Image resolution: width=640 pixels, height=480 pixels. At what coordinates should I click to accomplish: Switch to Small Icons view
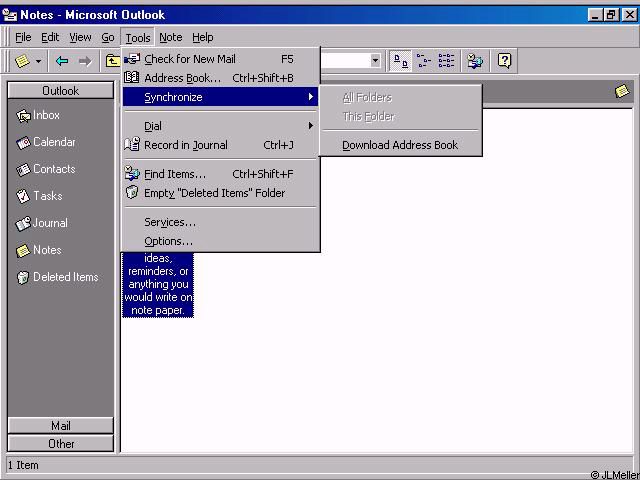[423, 61]
